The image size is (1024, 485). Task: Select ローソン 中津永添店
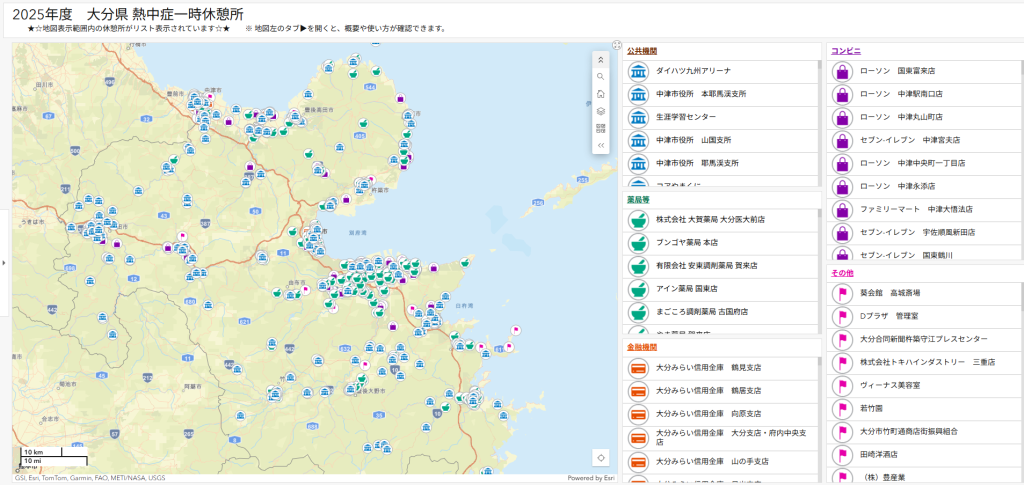tap(925, 187)
